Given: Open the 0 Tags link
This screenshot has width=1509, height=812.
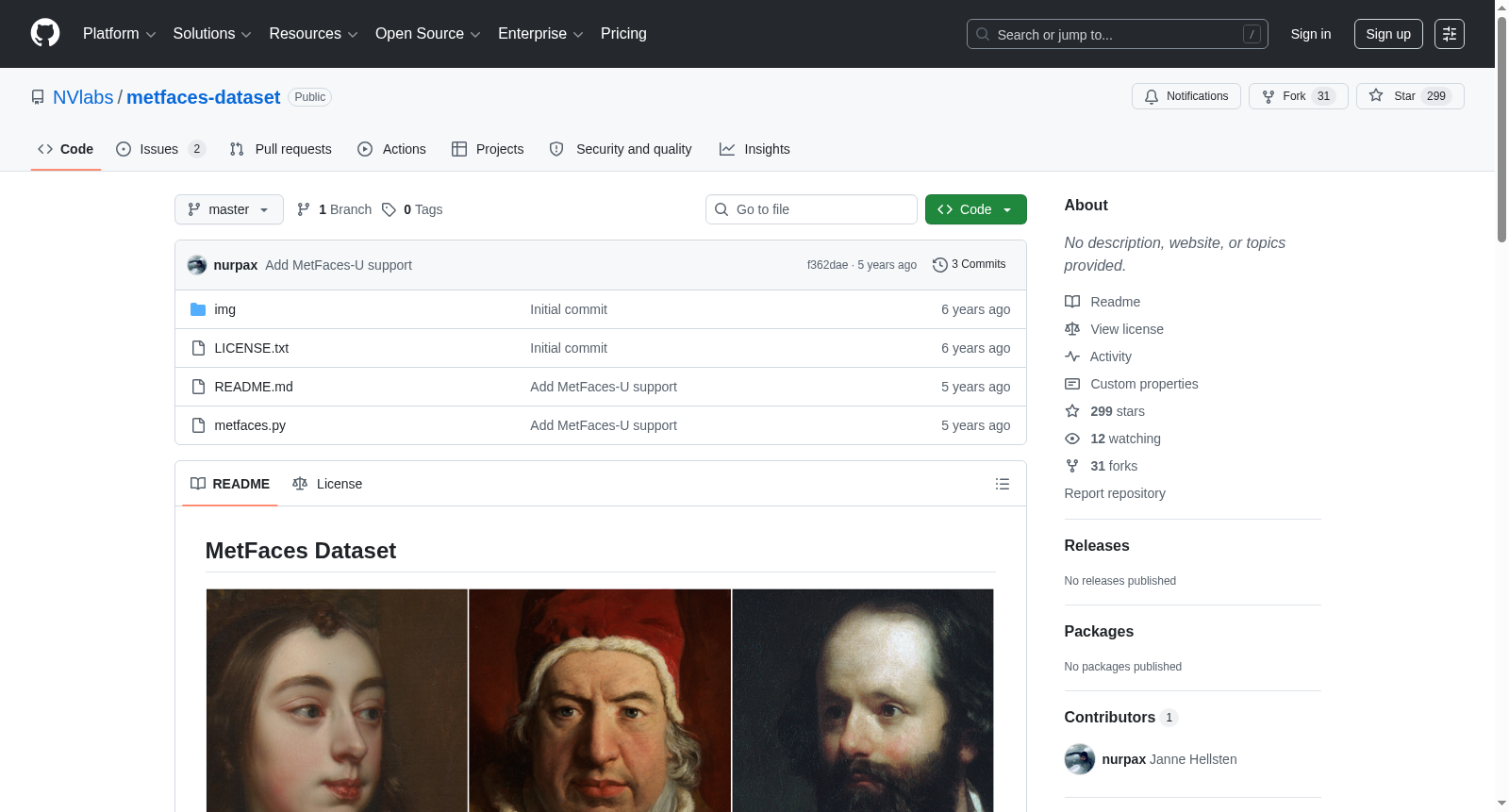Looking at the screenshot, I should pos(412,209).
